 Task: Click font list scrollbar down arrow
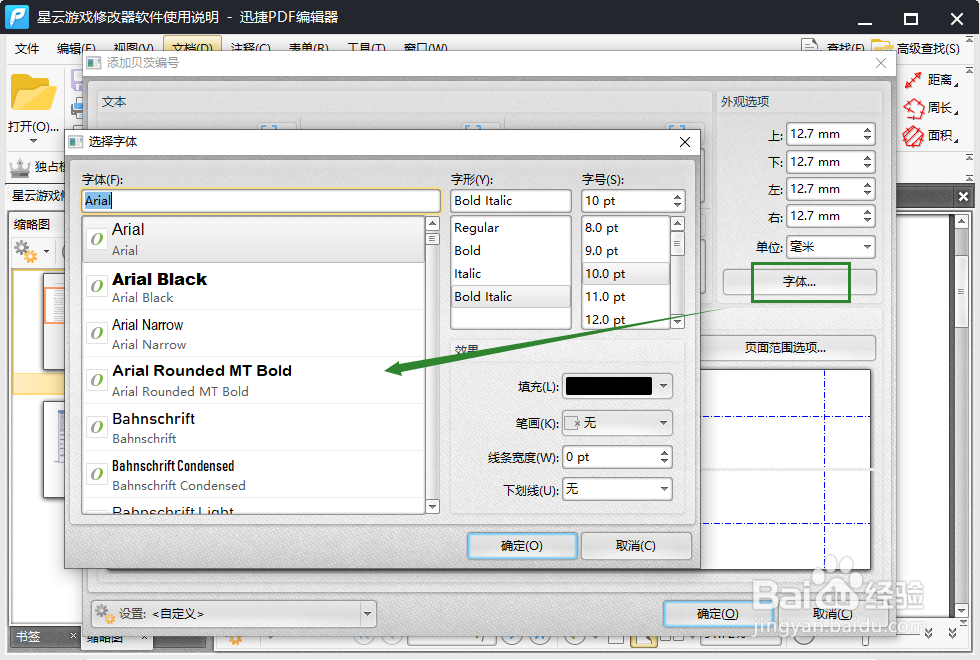coord(432,506)
